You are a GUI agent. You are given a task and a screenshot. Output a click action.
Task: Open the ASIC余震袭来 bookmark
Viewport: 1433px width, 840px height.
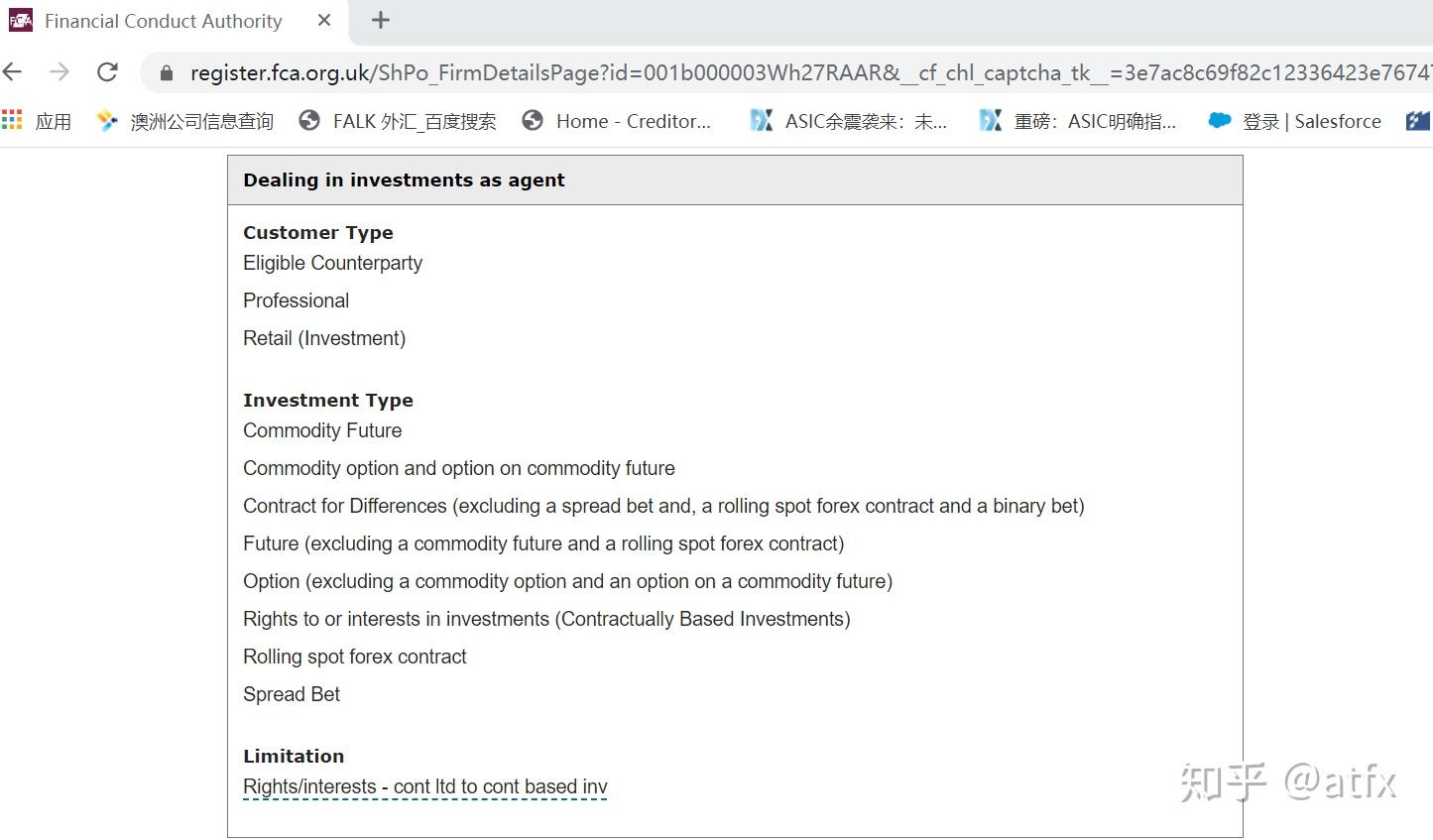click(x=849, y=121)
